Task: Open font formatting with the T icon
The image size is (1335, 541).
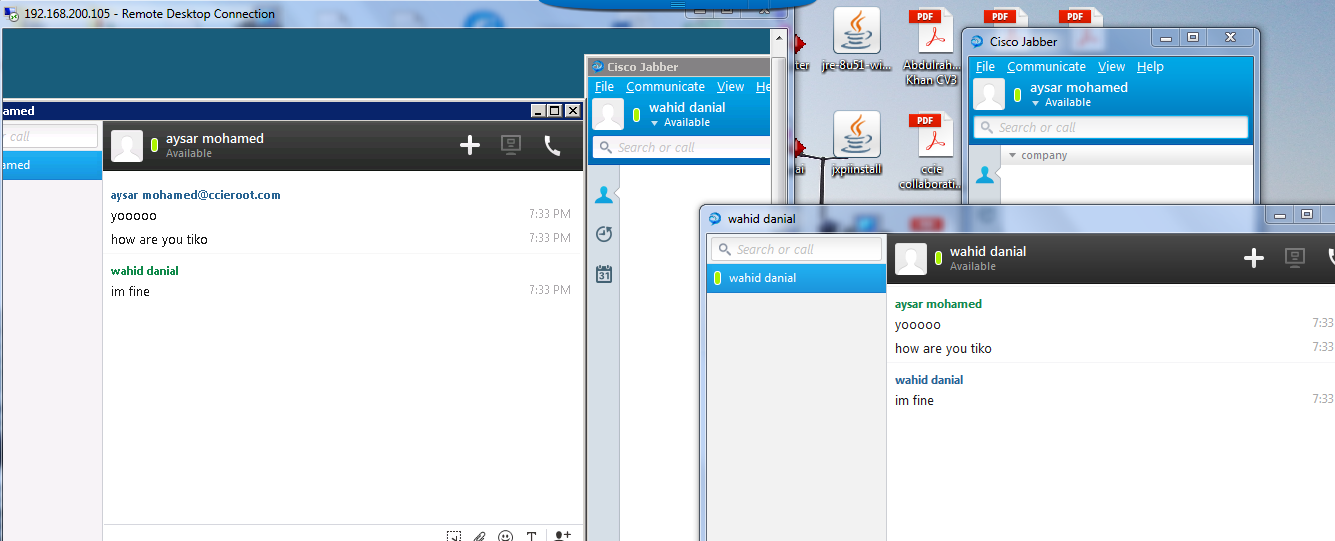Action: [532, 536]
